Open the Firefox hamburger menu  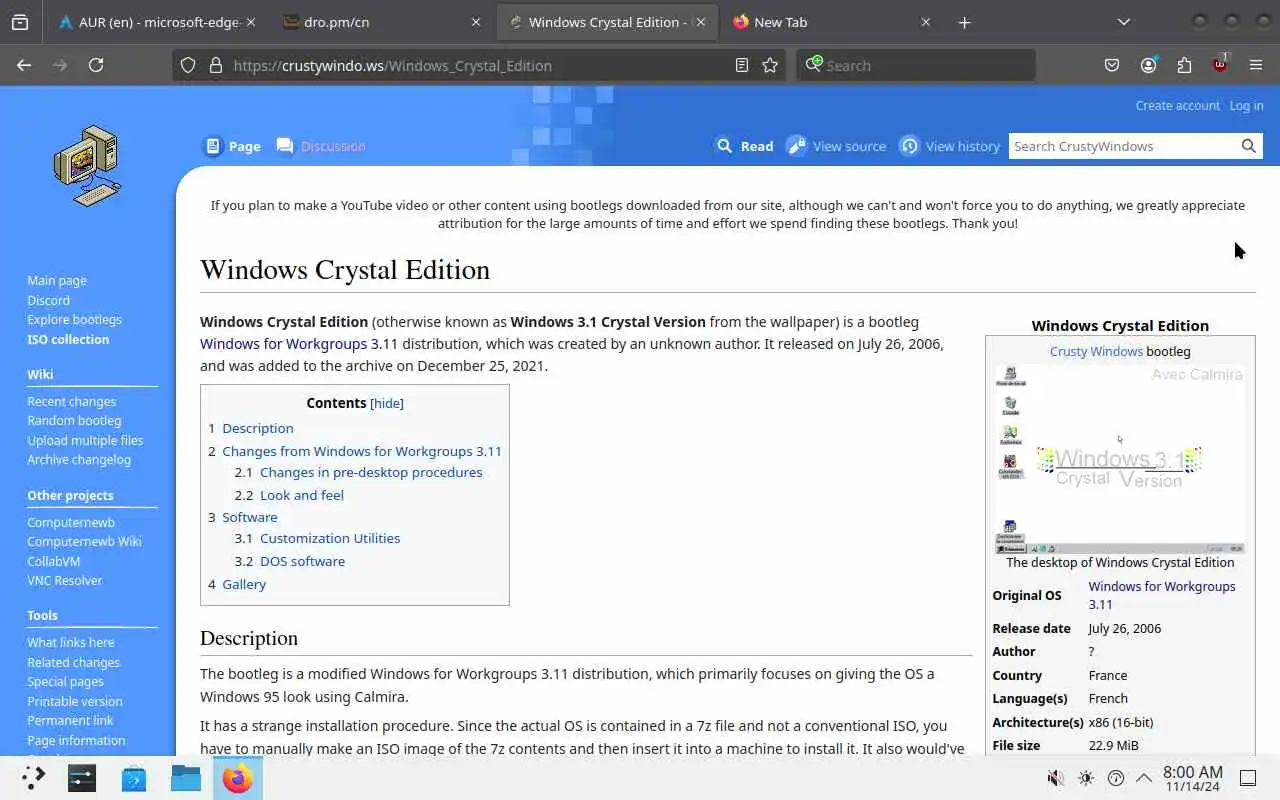click(1256, 65)
